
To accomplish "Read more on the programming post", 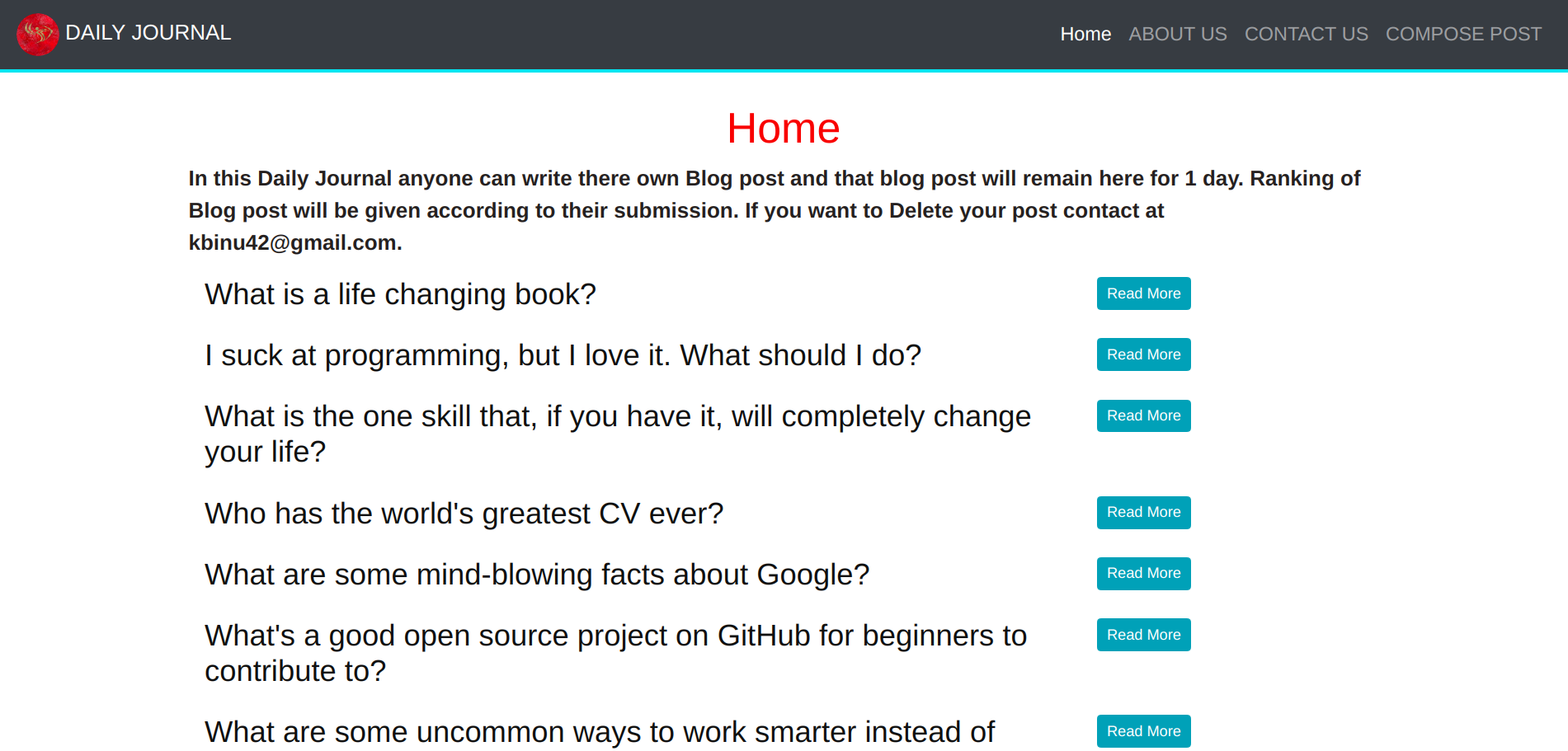I will pos(1143,354).
